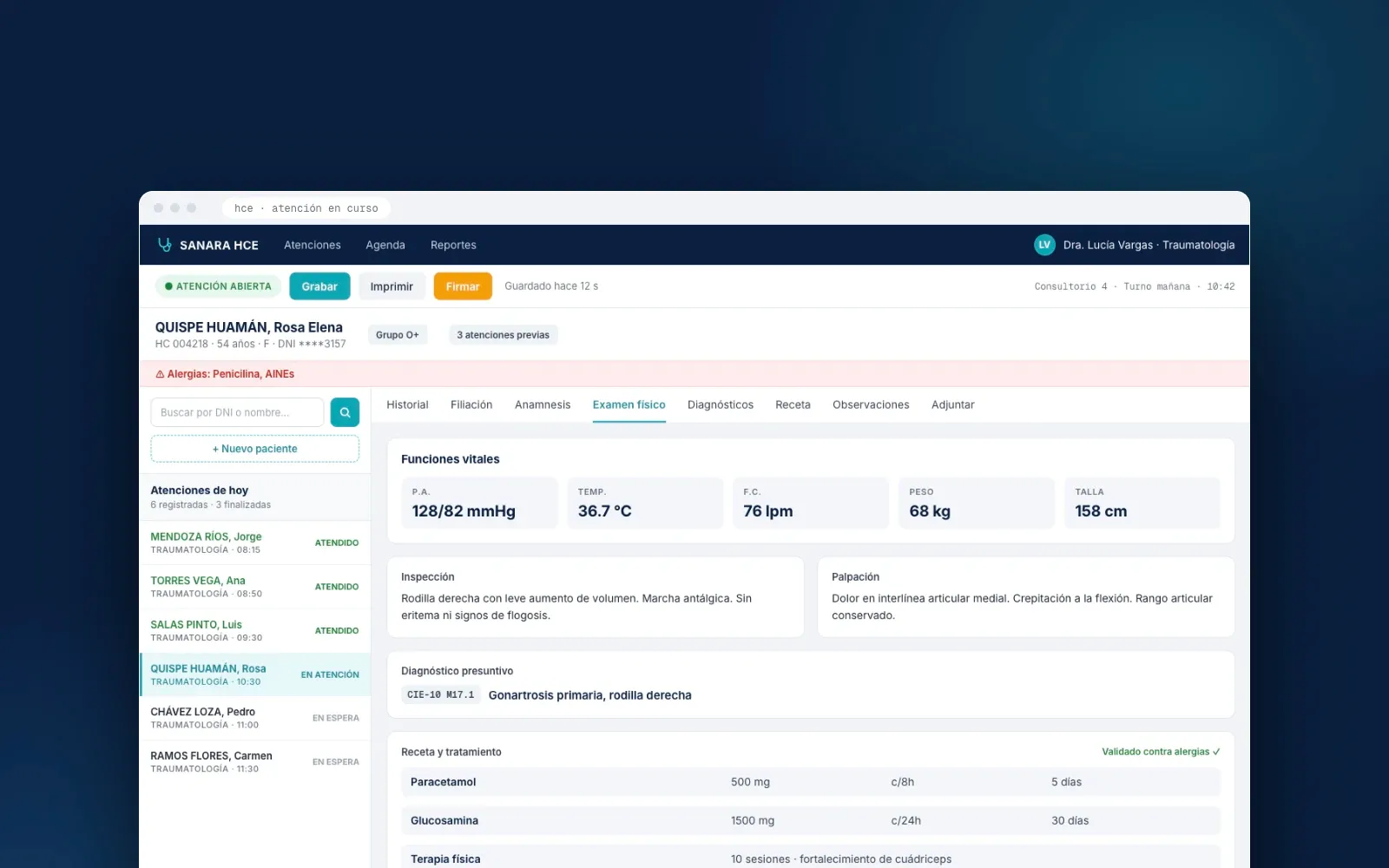The height and width of the screenshot is (868, 1389).
Task: Open 3 atenciones previas chip
Action: [x=504, y=335]
